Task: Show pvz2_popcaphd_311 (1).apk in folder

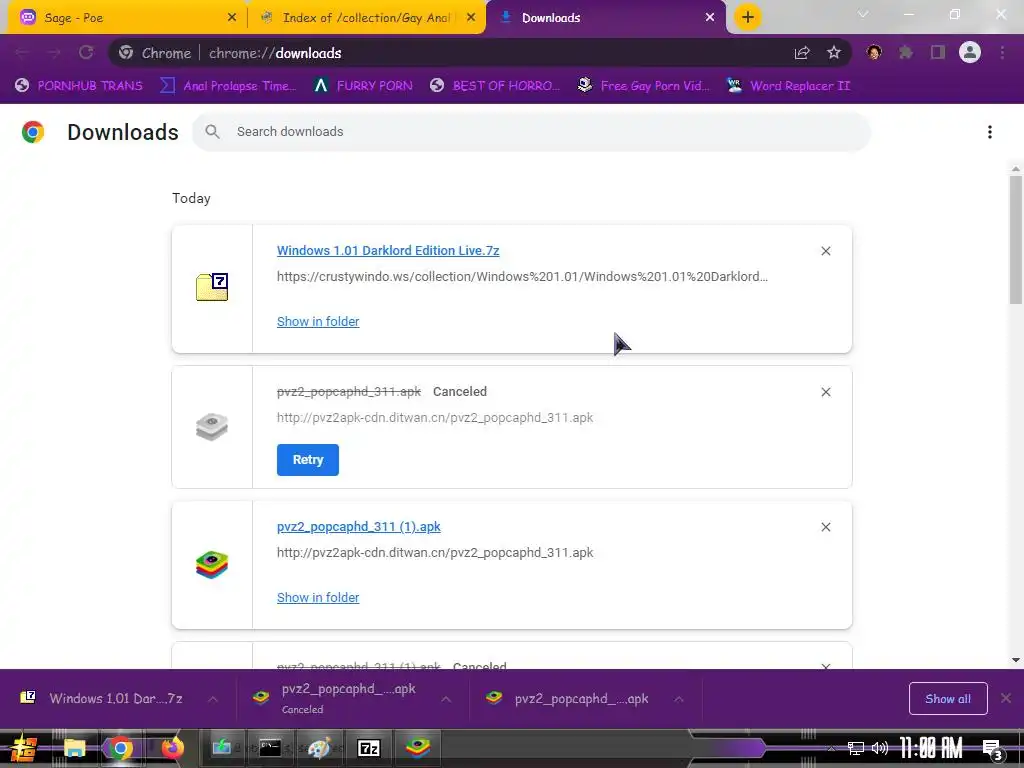Action: [318, 598]
